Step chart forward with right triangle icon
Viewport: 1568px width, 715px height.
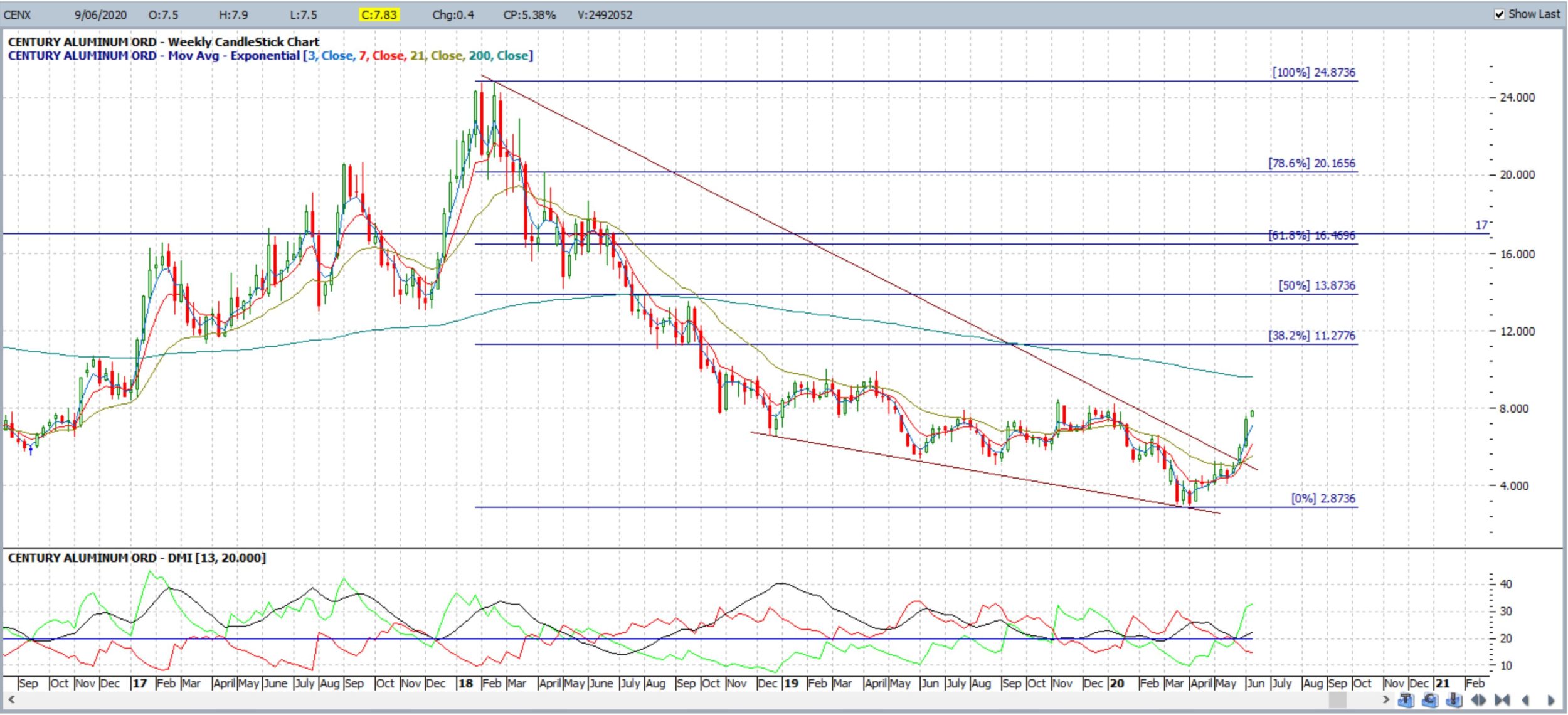coord(1551,700)
